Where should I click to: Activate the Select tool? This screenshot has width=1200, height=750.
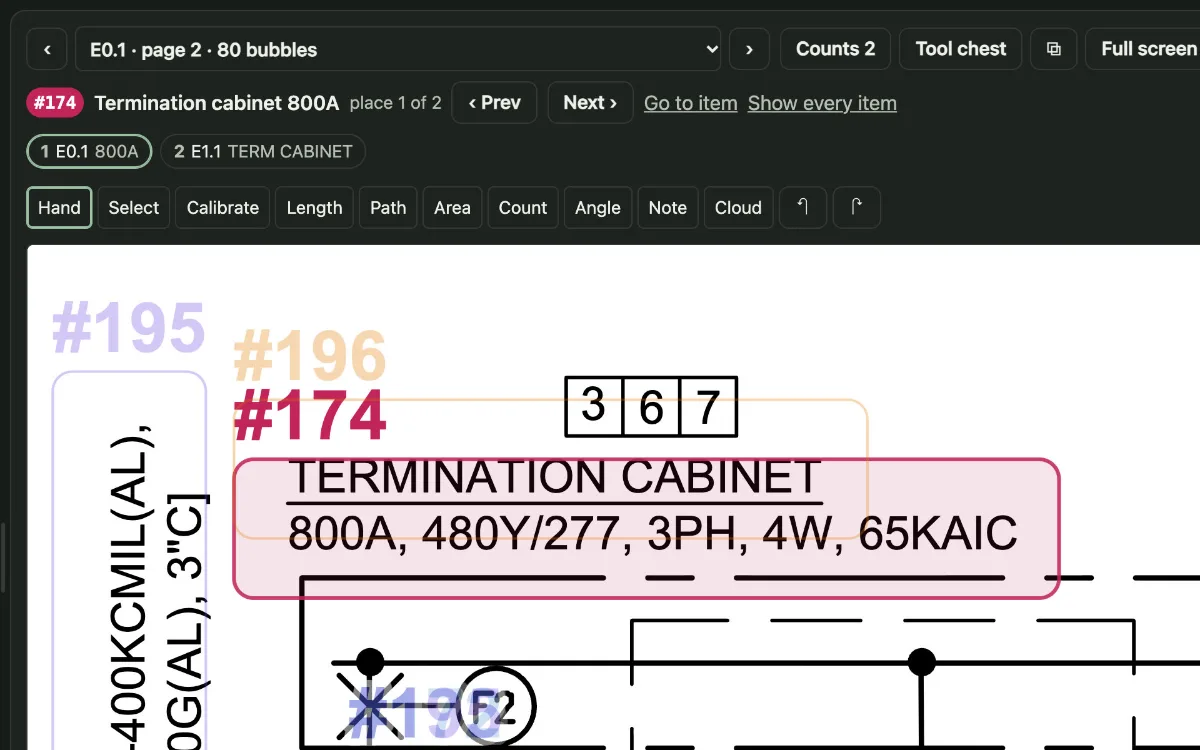(x=134, y=208)
